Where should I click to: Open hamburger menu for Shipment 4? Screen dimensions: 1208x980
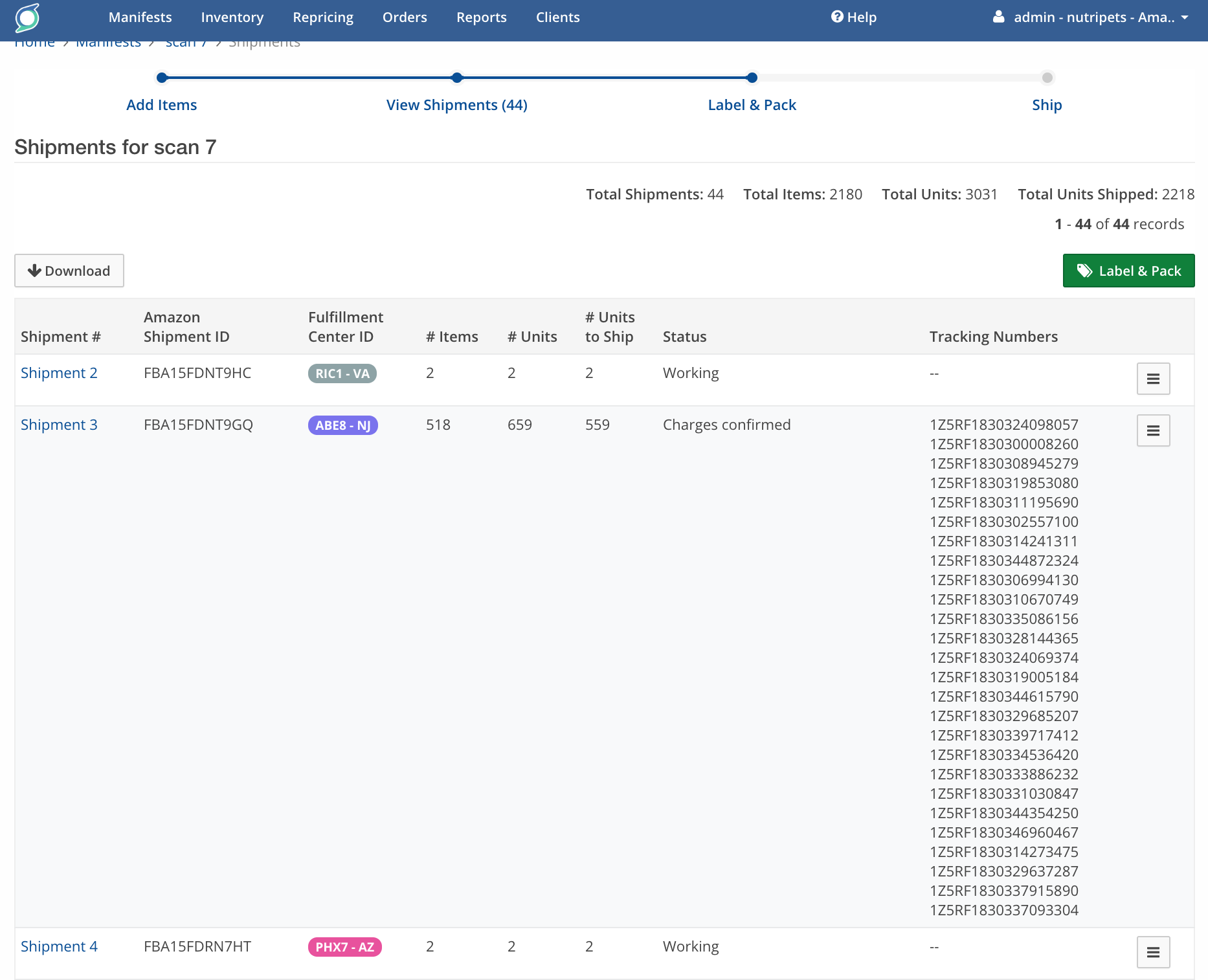1153,952
